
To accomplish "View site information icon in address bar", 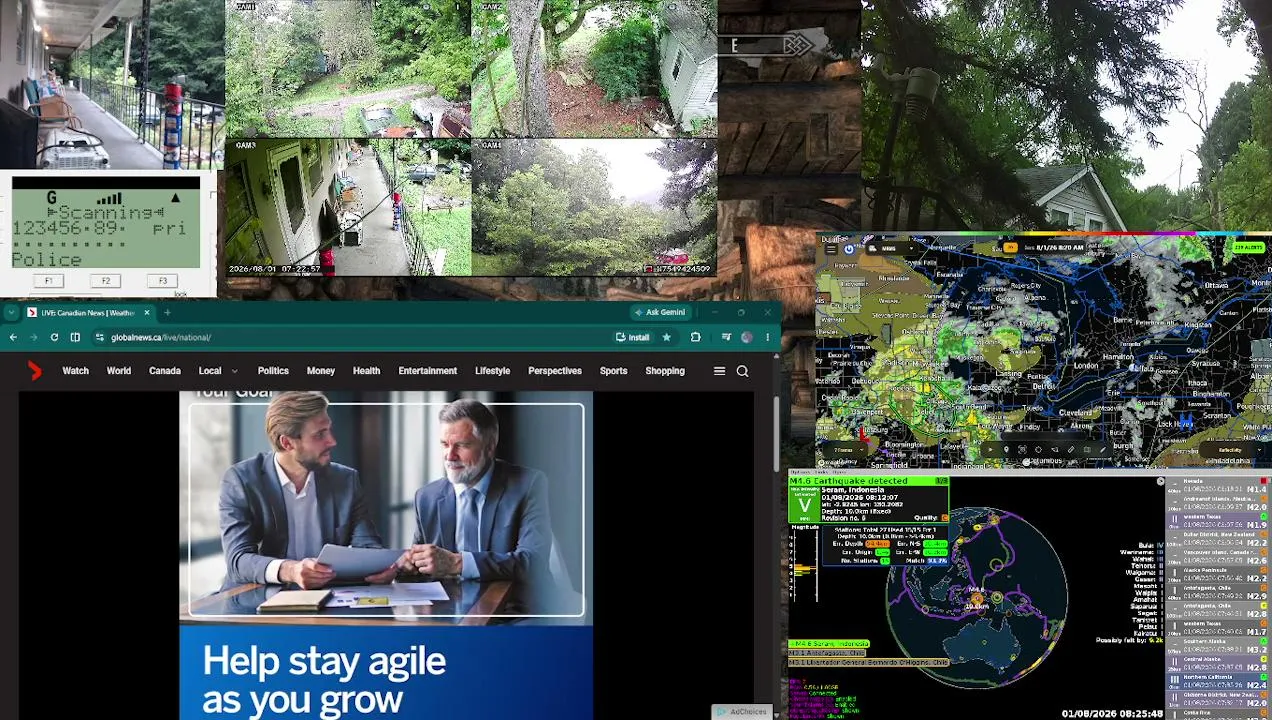I will point(100,338).
